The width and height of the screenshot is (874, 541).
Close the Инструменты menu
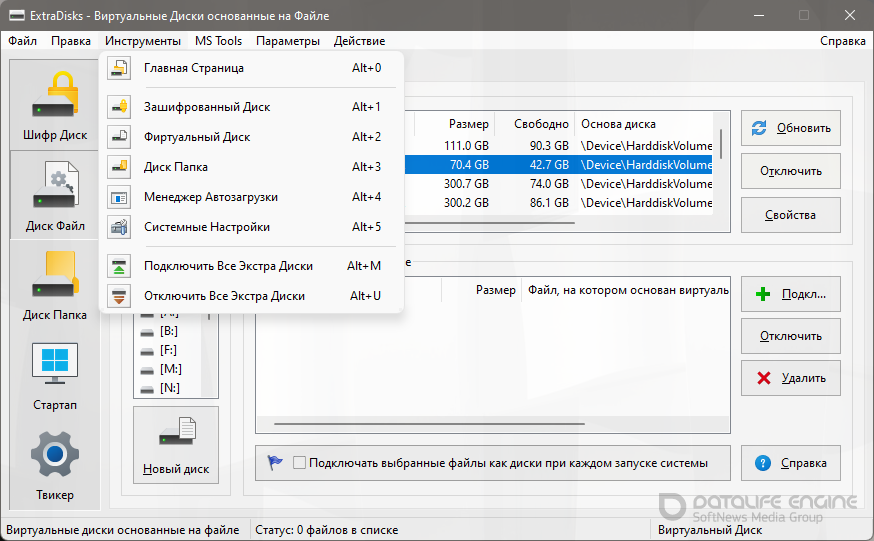(x=143, y=41)
